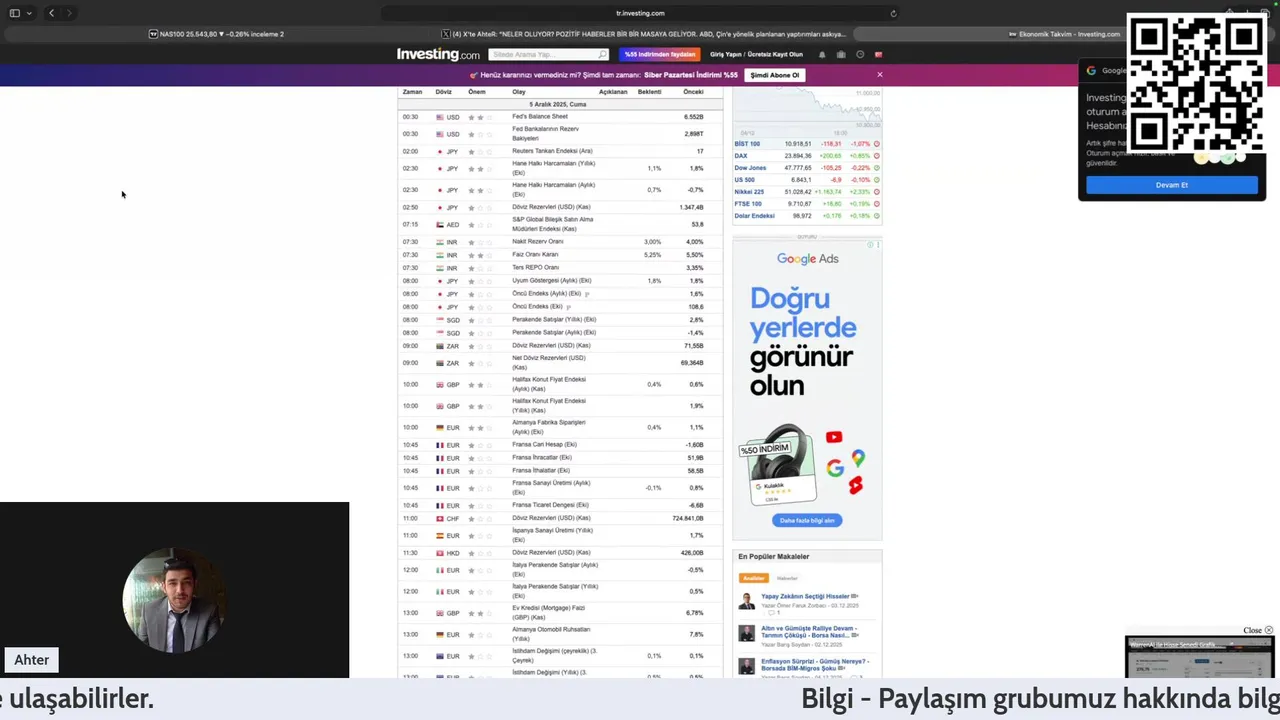Click the clock status icon on Nikkei 225 row
Screen dimensions: 1280x720
[877, 192]
